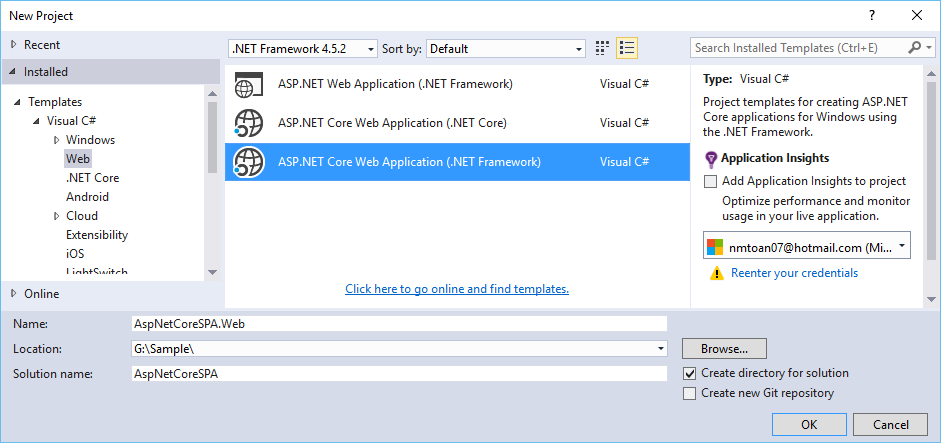Viewport: 941px width, 443px height.
Task: Click the Reenter your credentials link
Action: [x=795, y=274]
